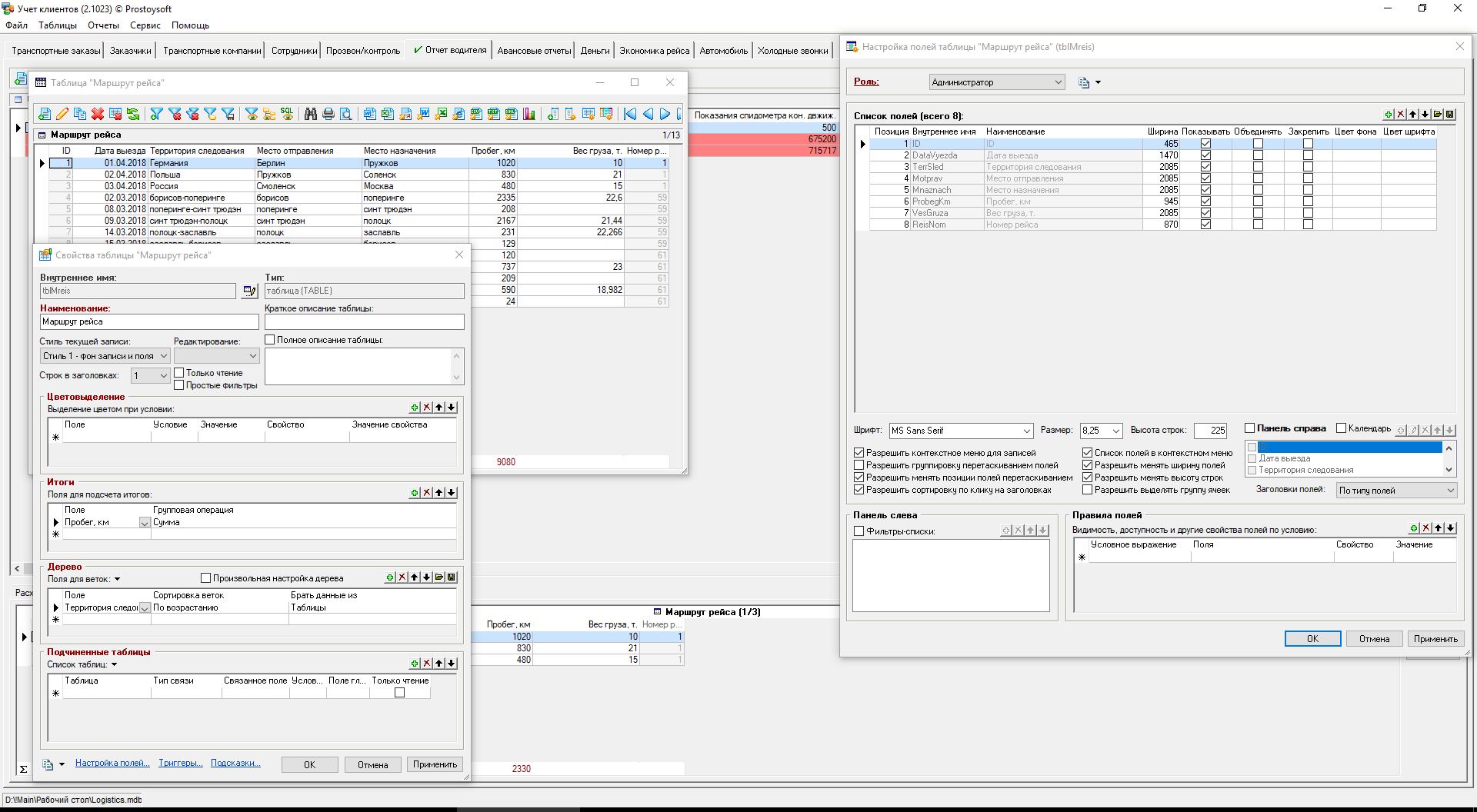This screenshot has width=1477, height=812.
Task: Add a totals field with green plus
Action: 415,493
